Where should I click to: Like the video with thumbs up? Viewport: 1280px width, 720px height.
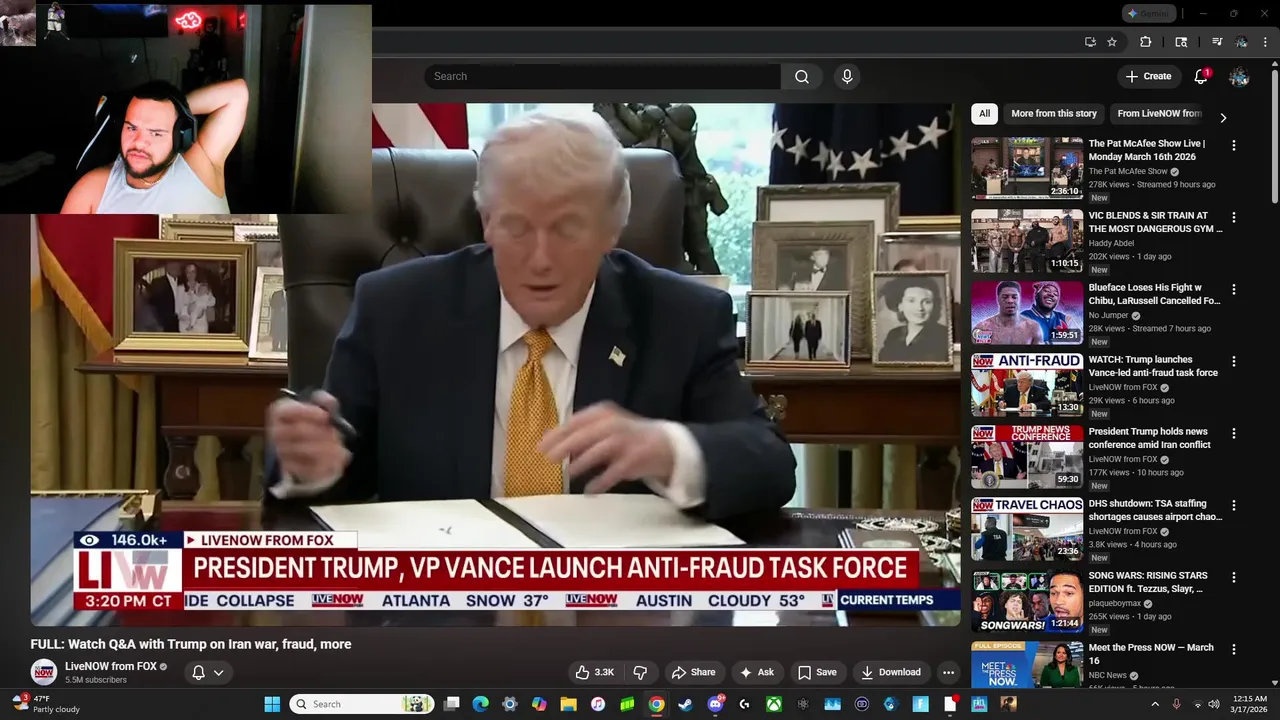596,672
